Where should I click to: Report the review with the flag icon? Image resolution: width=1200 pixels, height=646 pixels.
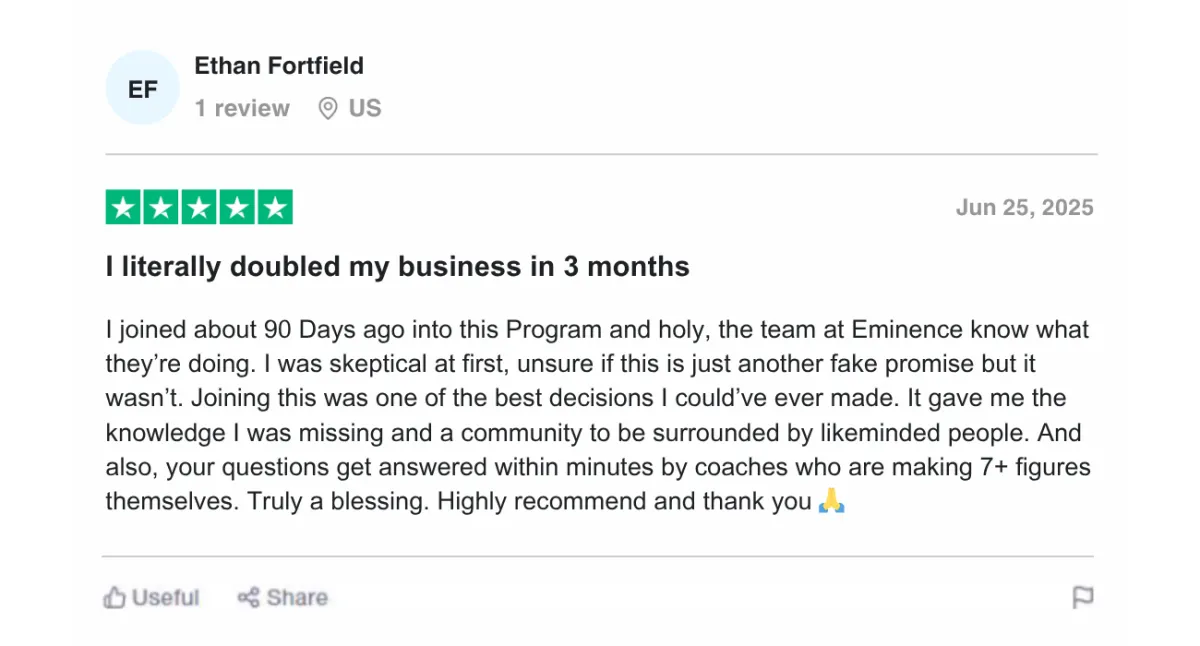pyautogui.click(x=1083, y=598)
